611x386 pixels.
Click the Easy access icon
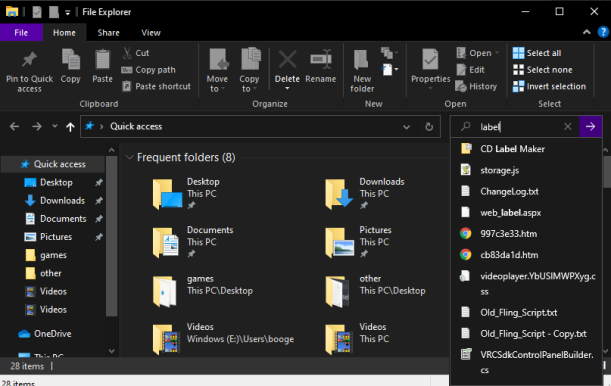pos(390,53)
